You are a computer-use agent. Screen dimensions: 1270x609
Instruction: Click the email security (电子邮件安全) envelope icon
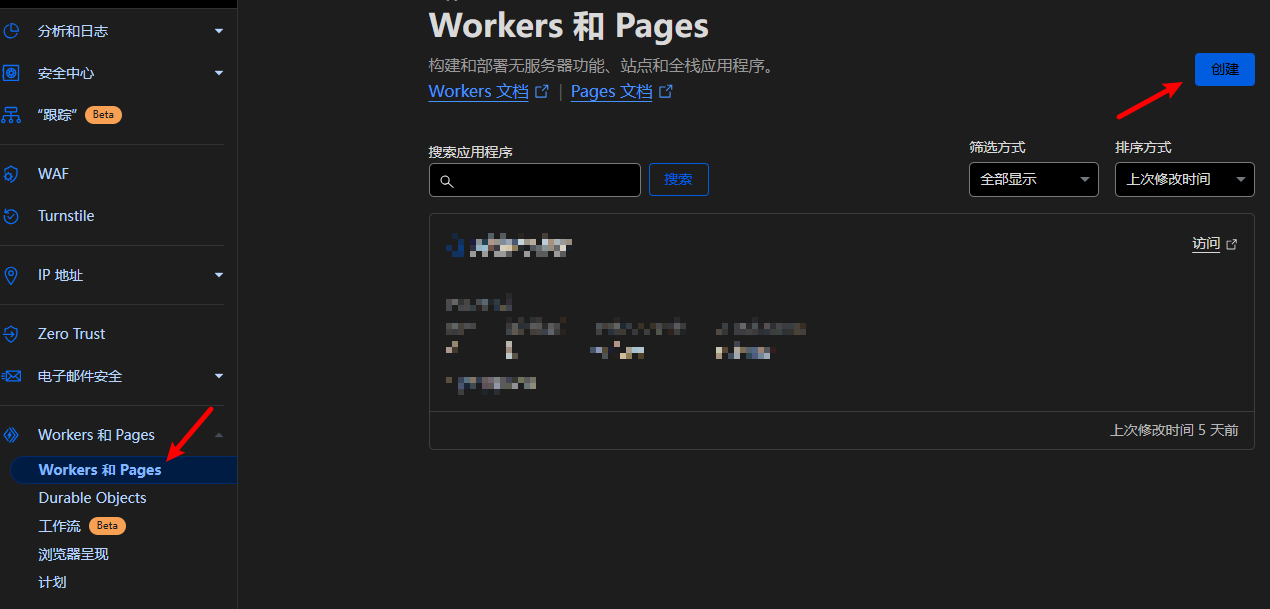(11, 376)
